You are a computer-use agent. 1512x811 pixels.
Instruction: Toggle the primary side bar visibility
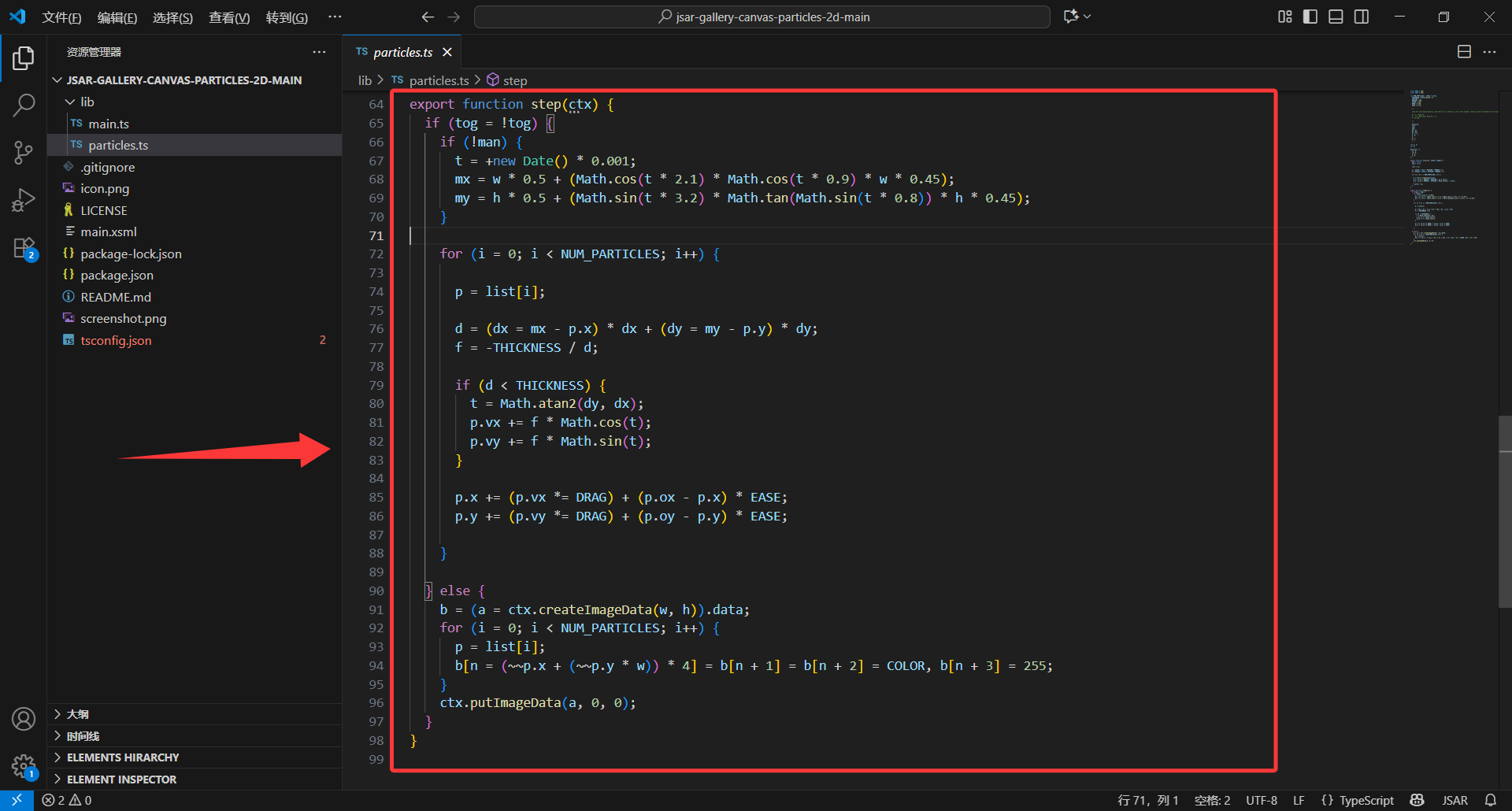pos(1310,17)
